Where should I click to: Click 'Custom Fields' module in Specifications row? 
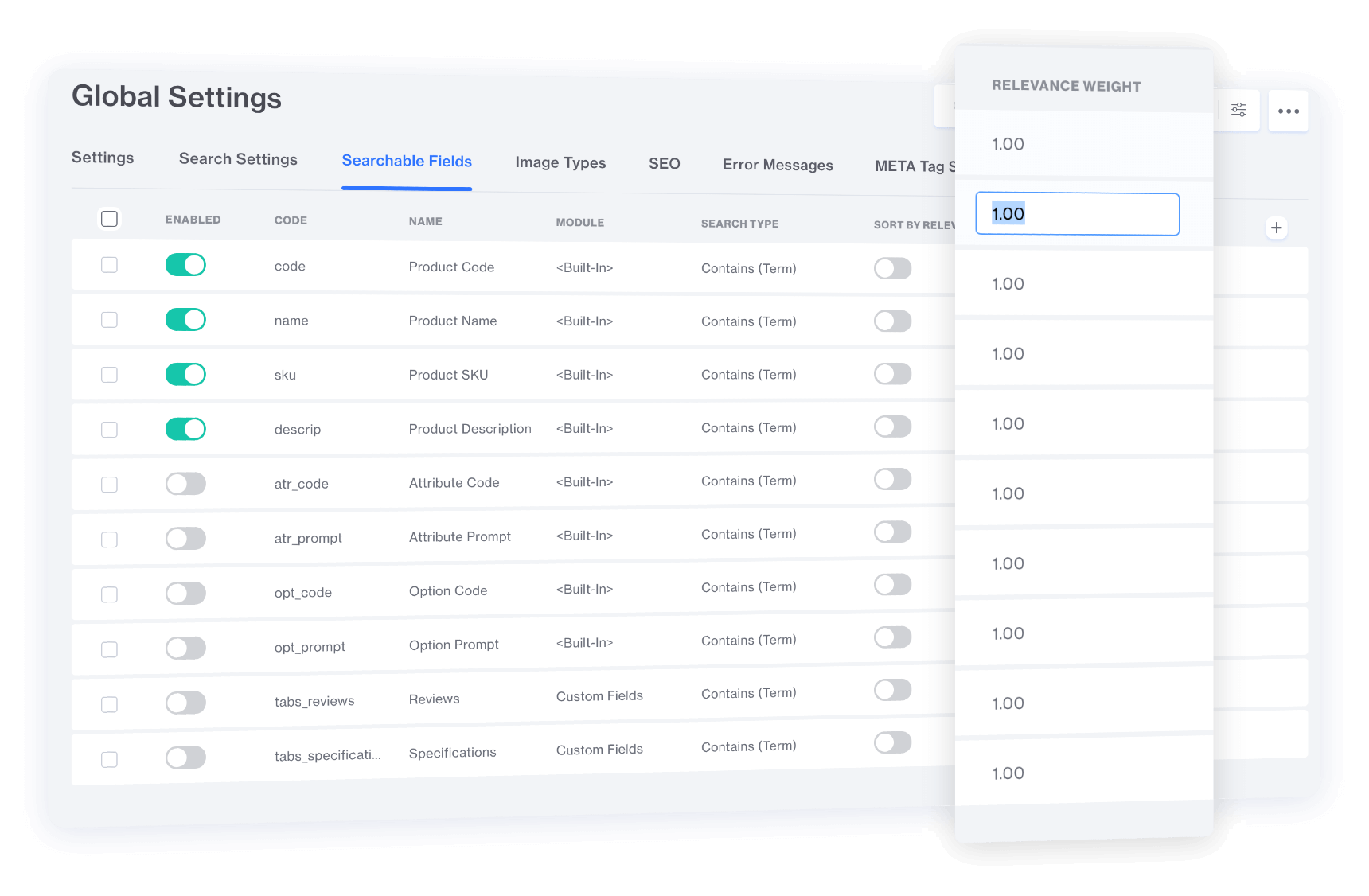[599, 750]
